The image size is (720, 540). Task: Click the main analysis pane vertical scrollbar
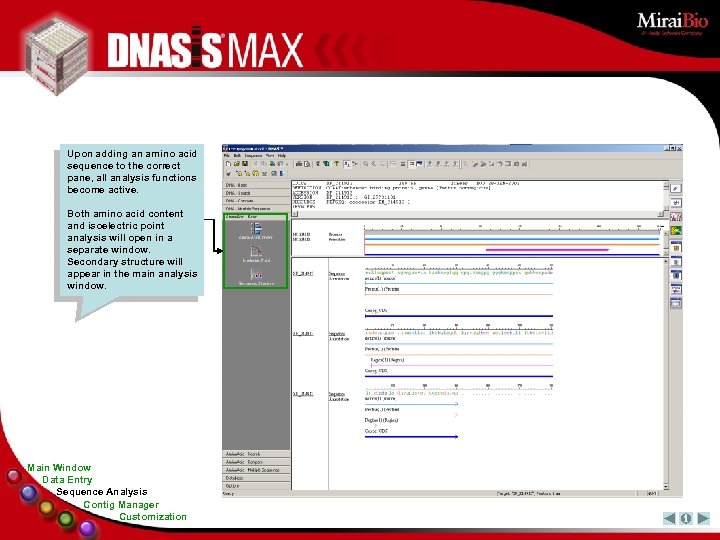[x=666, y=374]
